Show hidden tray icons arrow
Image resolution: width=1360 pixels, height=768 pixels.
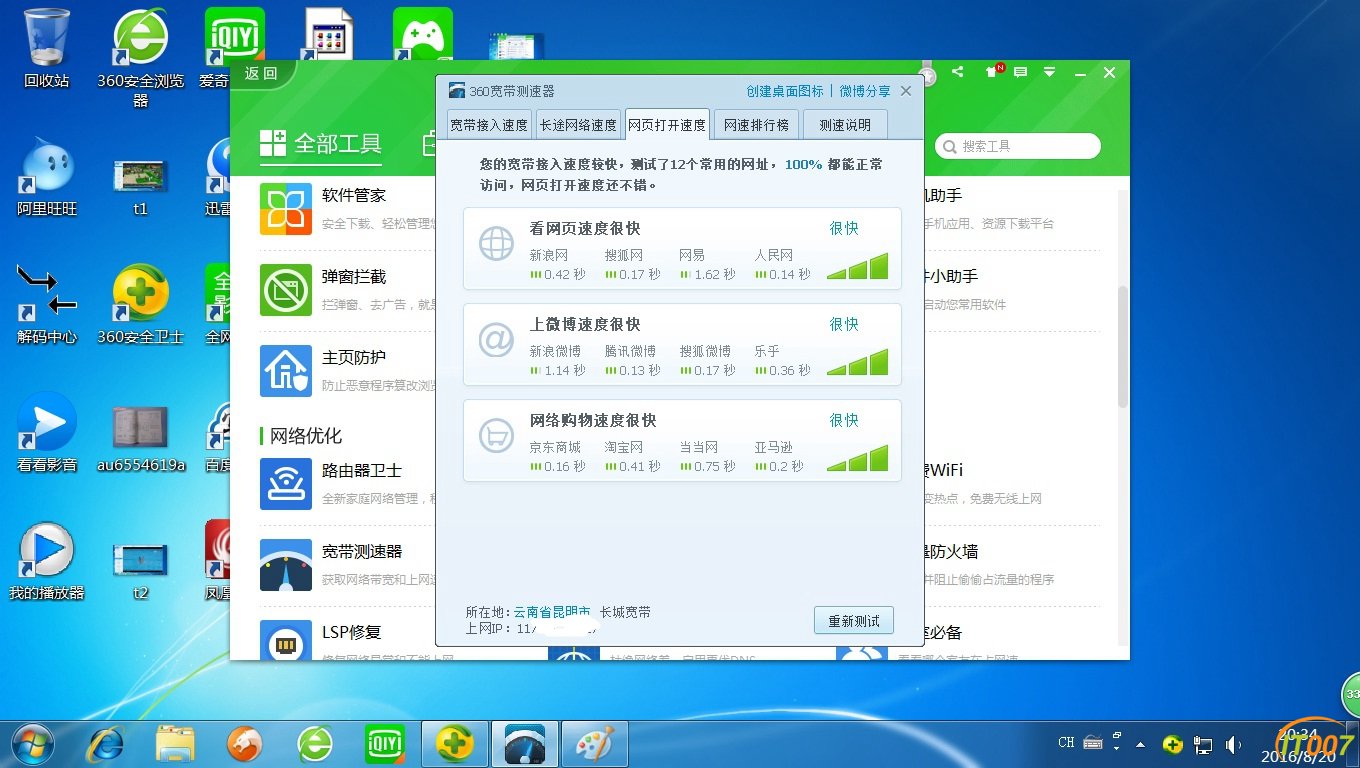[1142, 745]
